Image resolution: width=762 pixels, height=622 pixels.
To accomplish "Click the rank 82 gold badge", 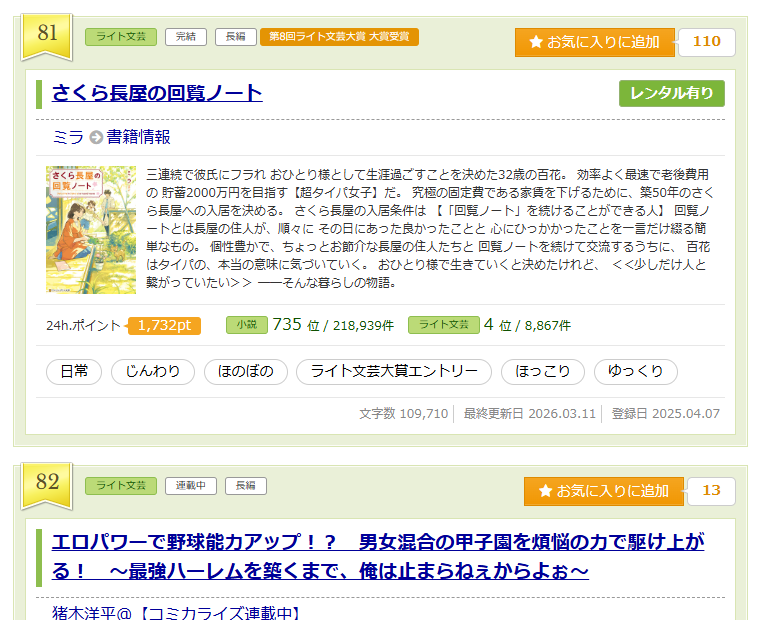I will (x=47, y=483).
